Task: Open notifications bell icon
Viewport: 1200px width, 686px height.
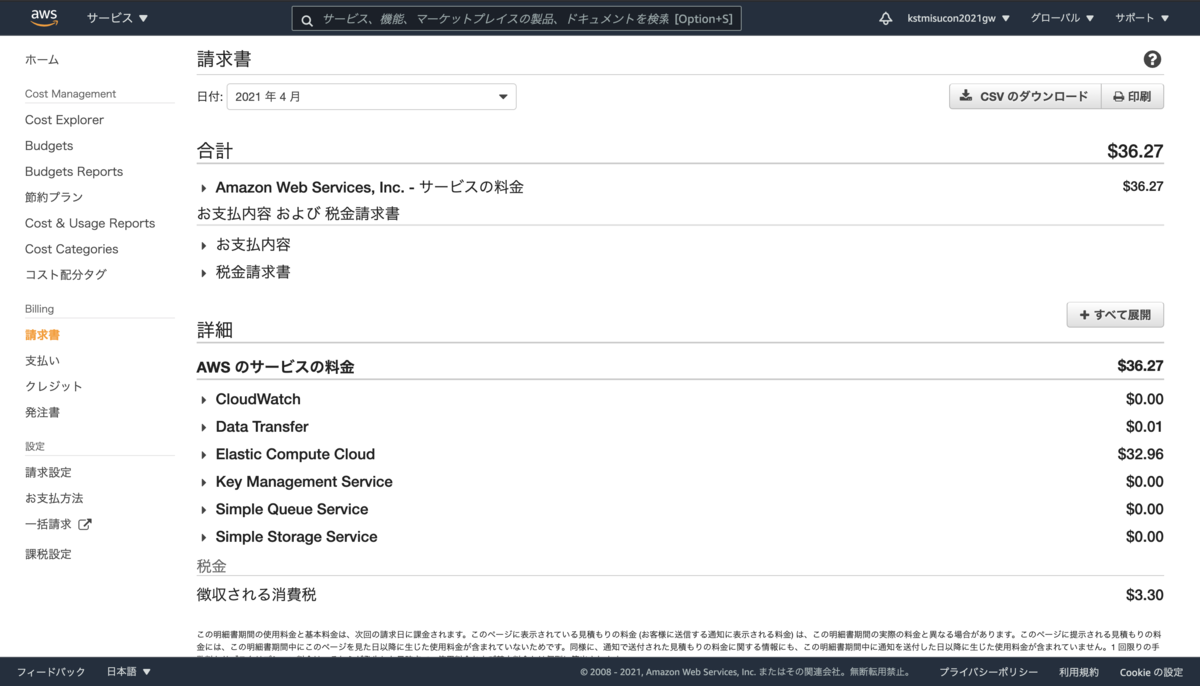Action: [x=885, y=18]
